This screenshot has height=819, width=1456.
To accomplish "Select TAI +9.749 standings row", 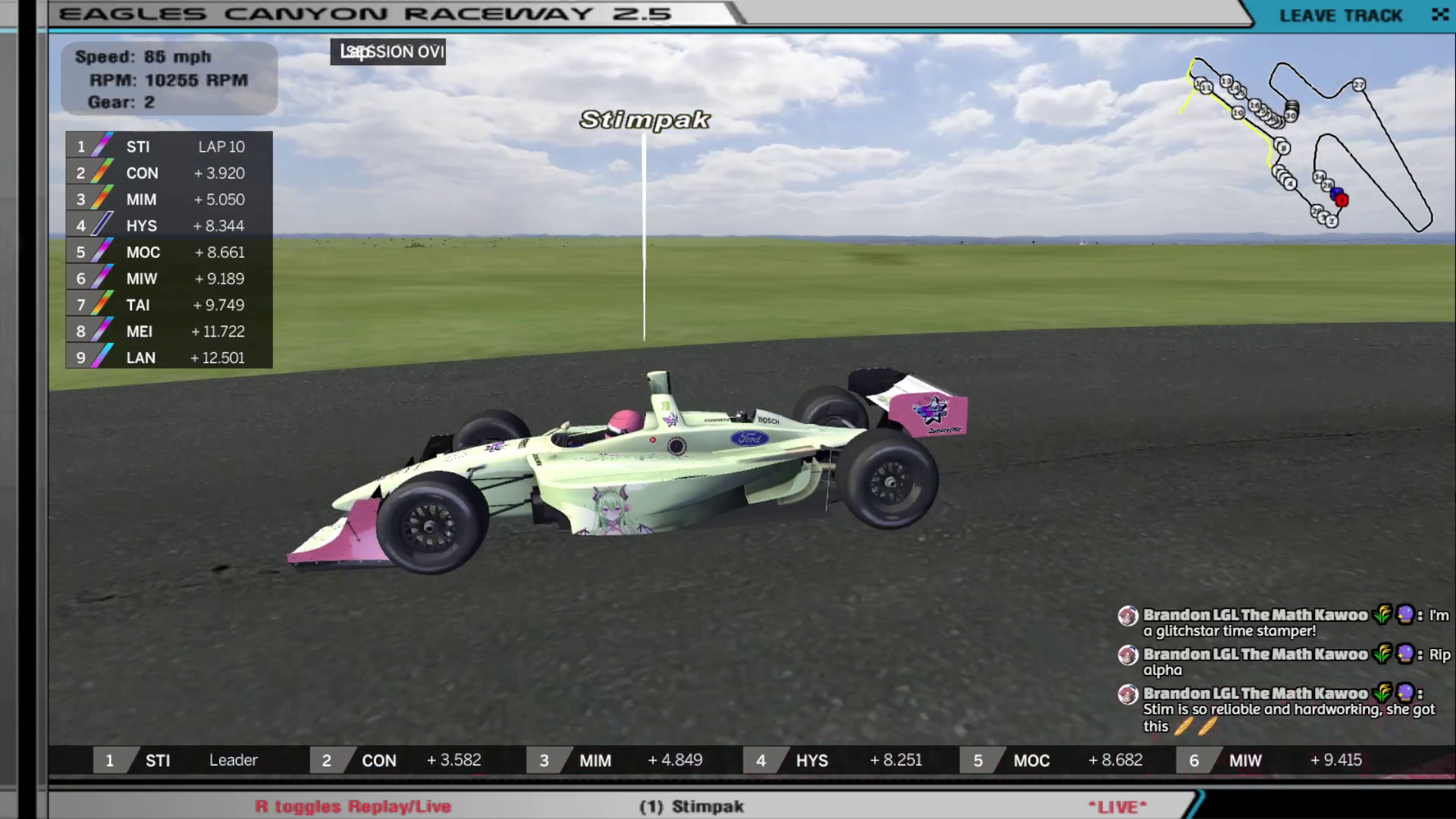I will (169, 305).
